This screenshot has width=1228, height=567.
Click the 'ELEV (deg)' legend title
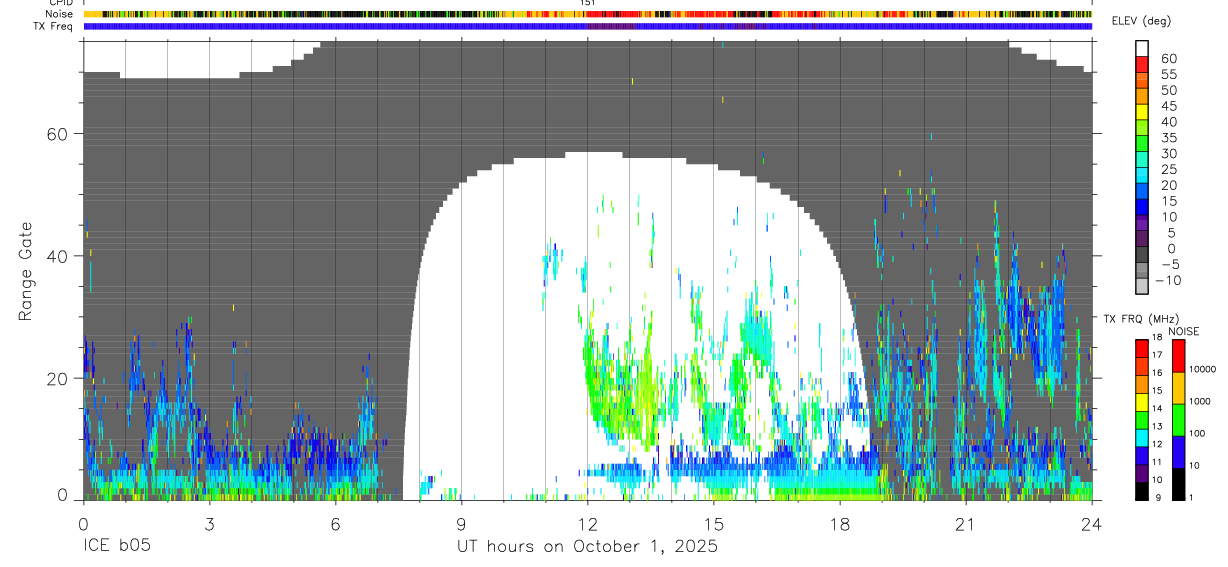[1141, 20]
